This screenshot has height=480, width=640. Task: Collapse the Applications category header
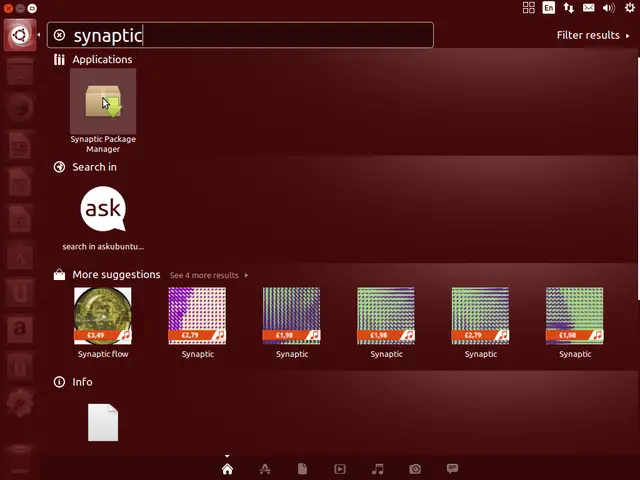pyautogui.click(x=93, y=60)
